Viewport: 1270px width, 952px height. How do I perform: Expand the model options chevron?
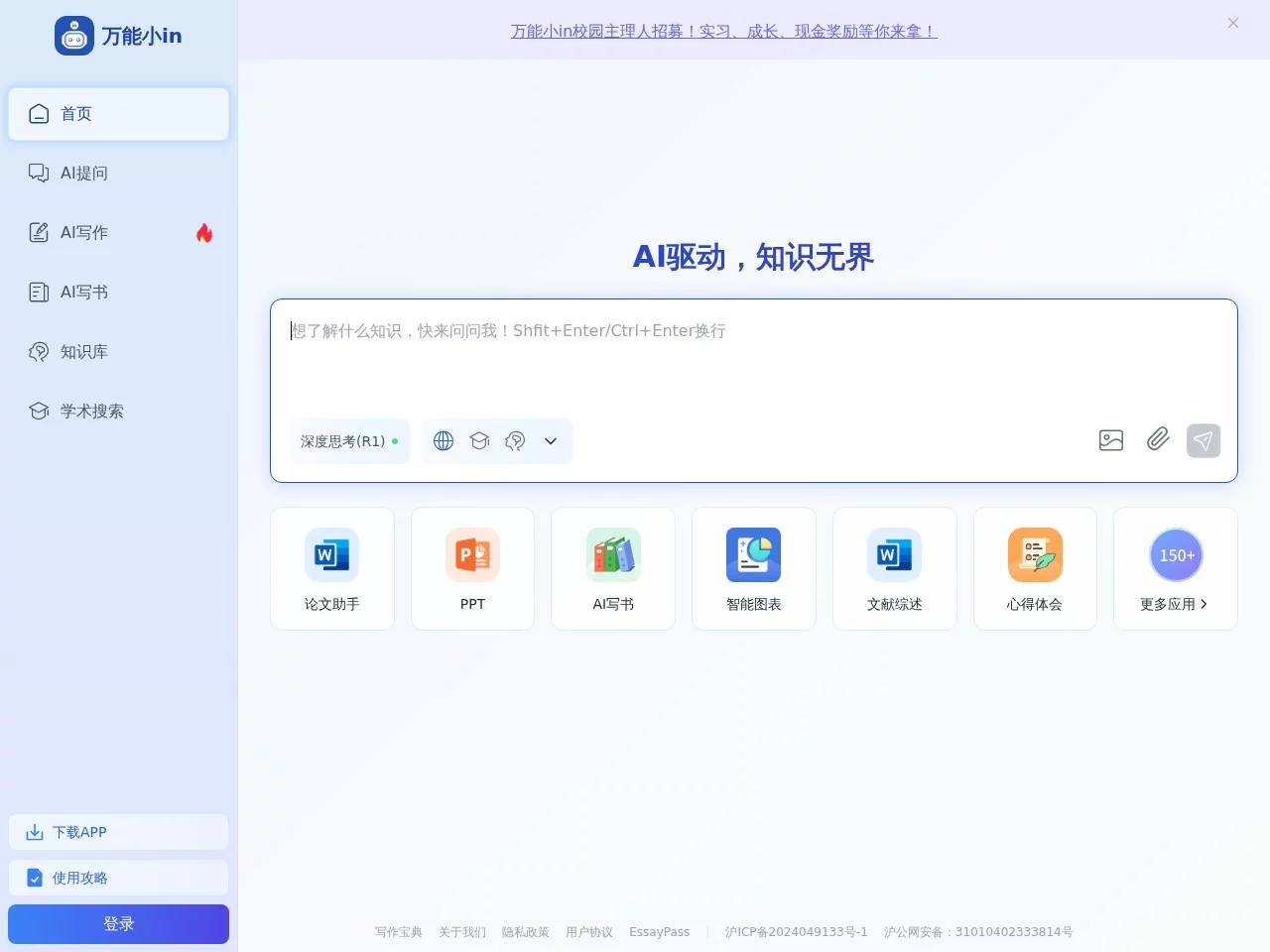[550, 440]
